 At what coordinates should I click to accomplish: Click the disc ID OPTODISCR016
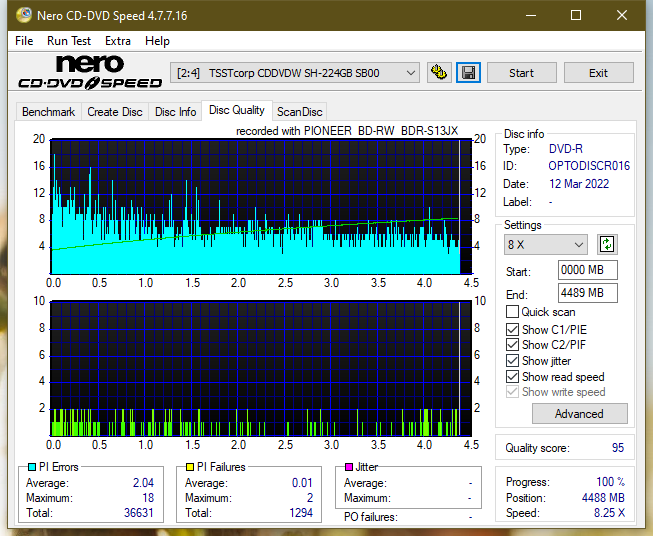(x=589, y=166)
